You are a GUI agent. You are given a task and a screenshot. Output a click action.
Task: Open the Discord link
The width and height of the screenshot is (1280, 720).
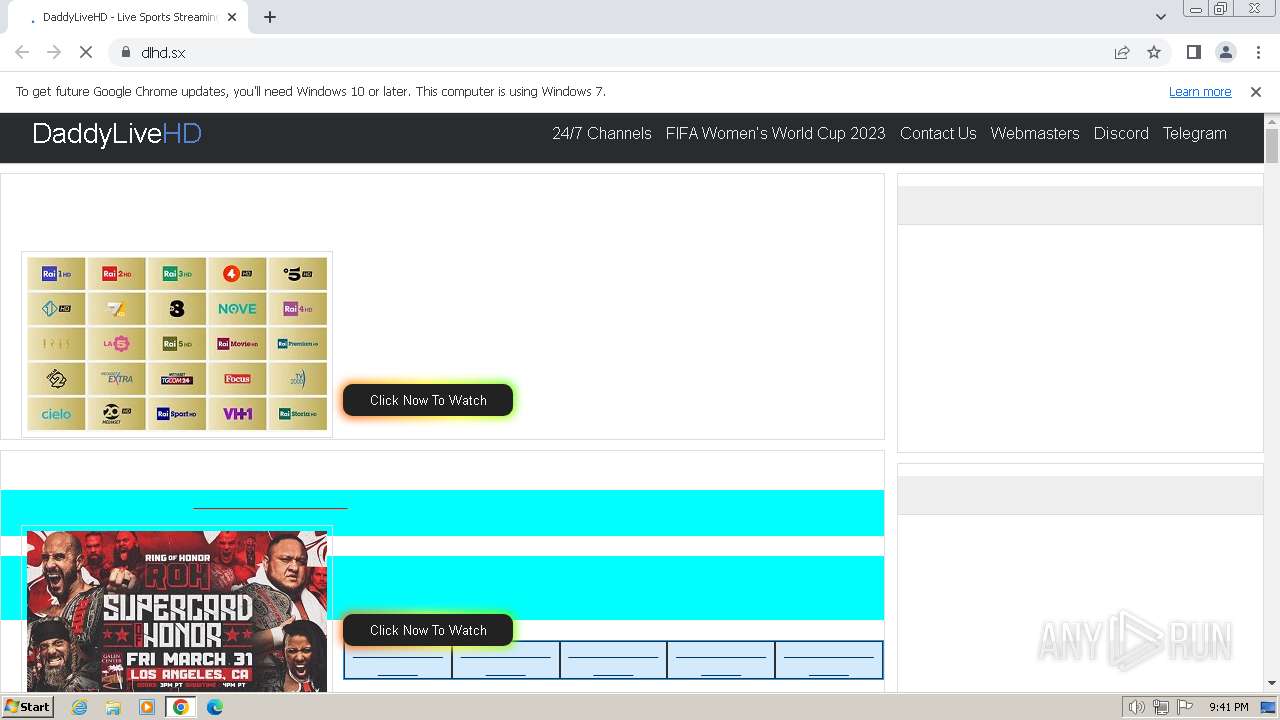click(x=1121, y=133)
